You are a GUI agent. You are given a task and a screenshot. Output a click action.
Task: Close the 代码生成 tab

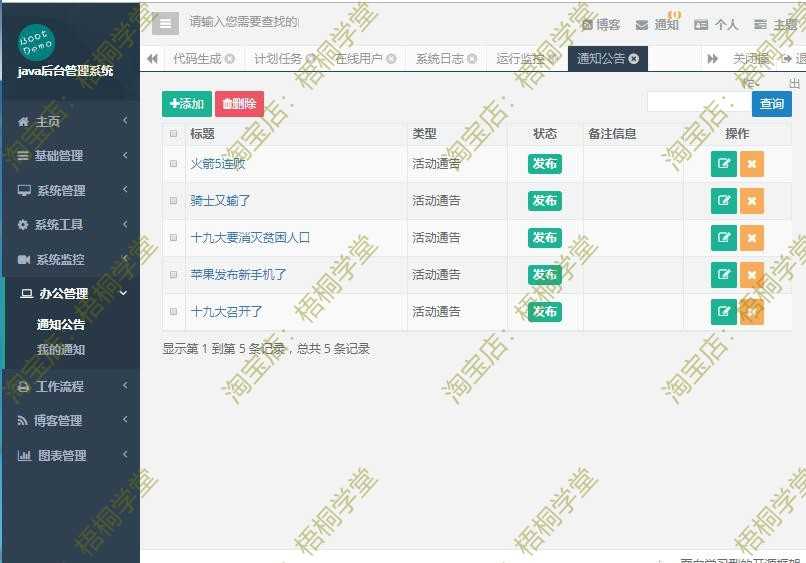(x=230, y=59)
